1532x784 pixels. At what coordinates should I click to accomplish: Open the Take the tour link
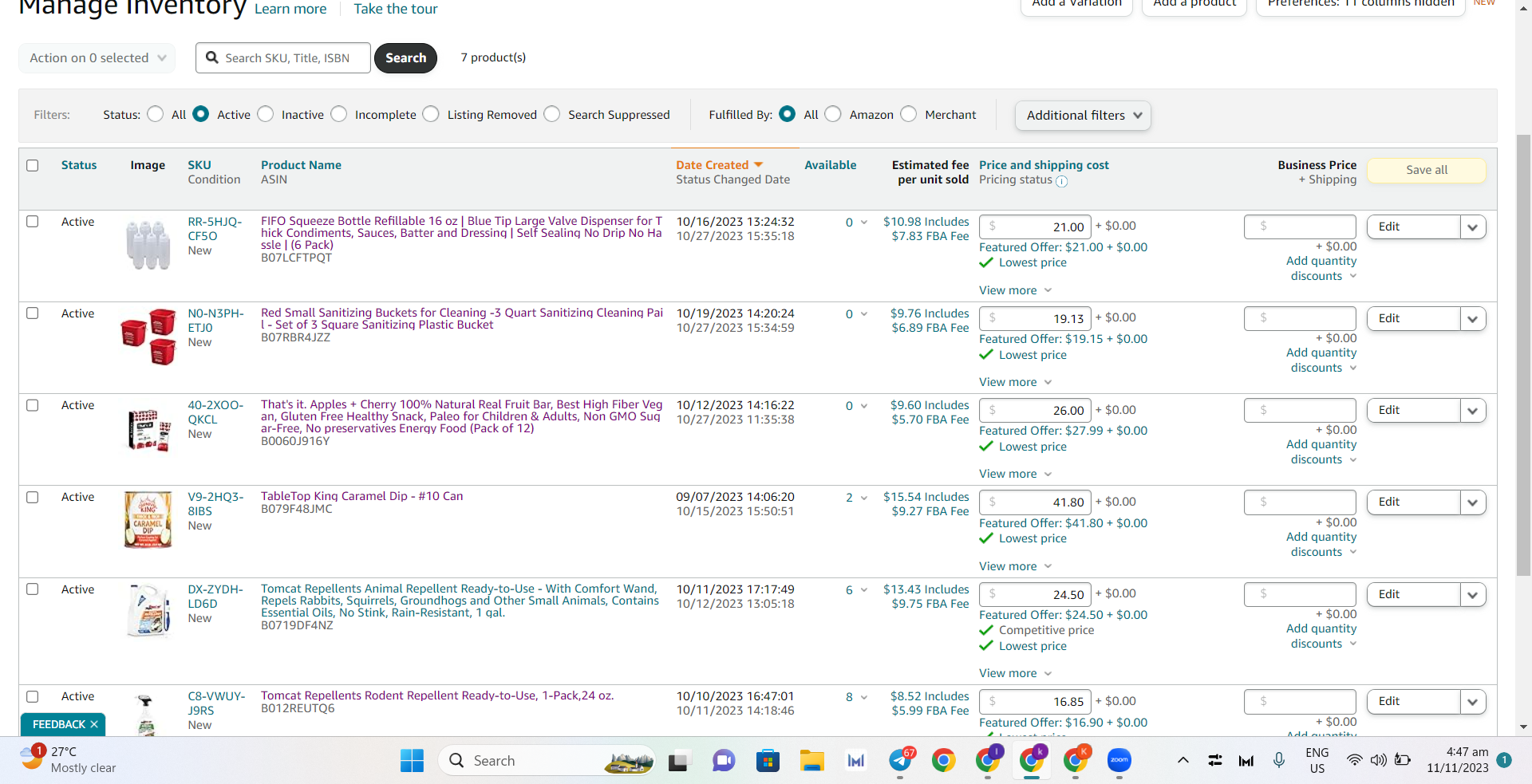[x=396, y=9]
